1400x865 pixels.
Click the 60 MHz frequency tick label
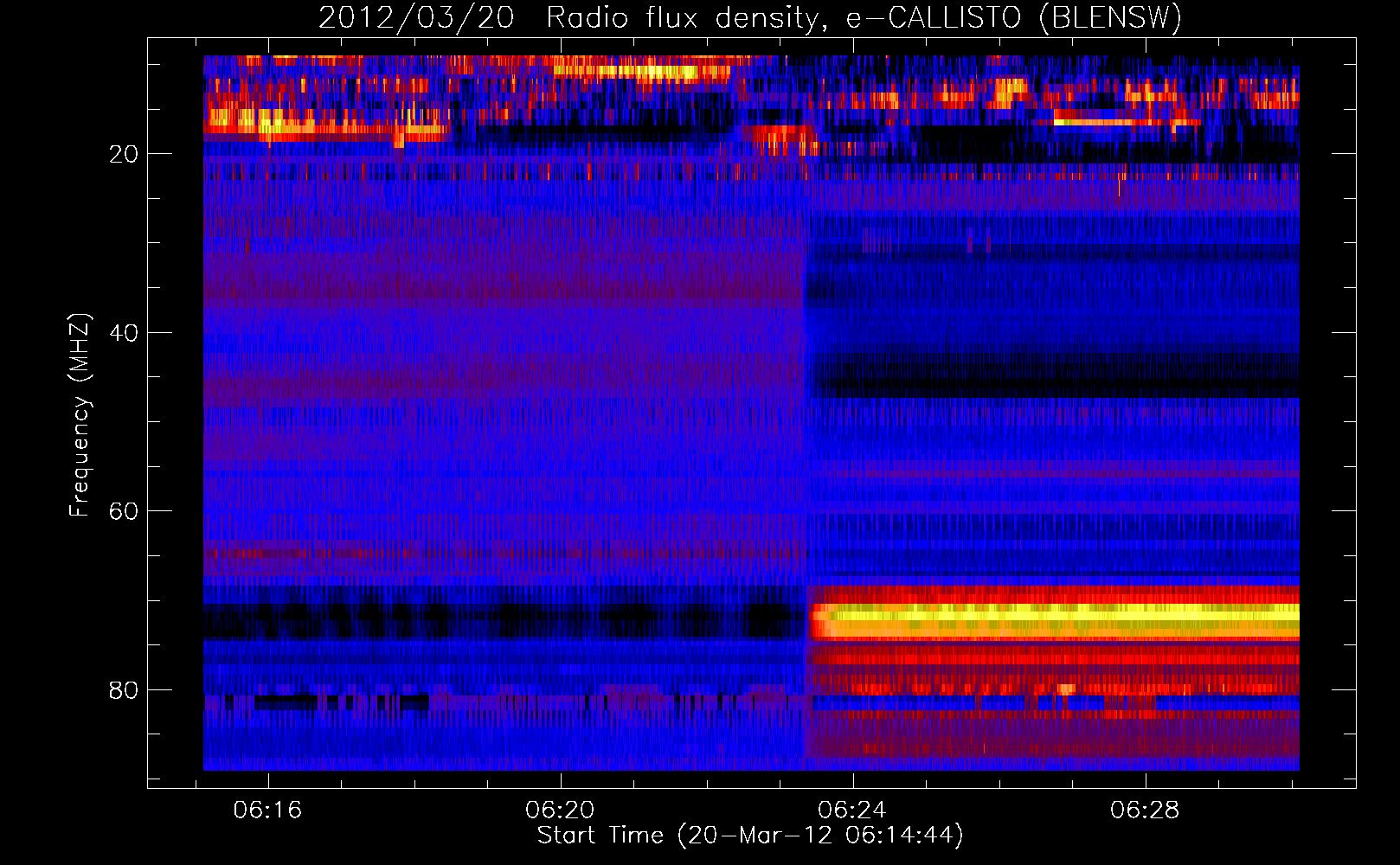(x=124, y=511)
